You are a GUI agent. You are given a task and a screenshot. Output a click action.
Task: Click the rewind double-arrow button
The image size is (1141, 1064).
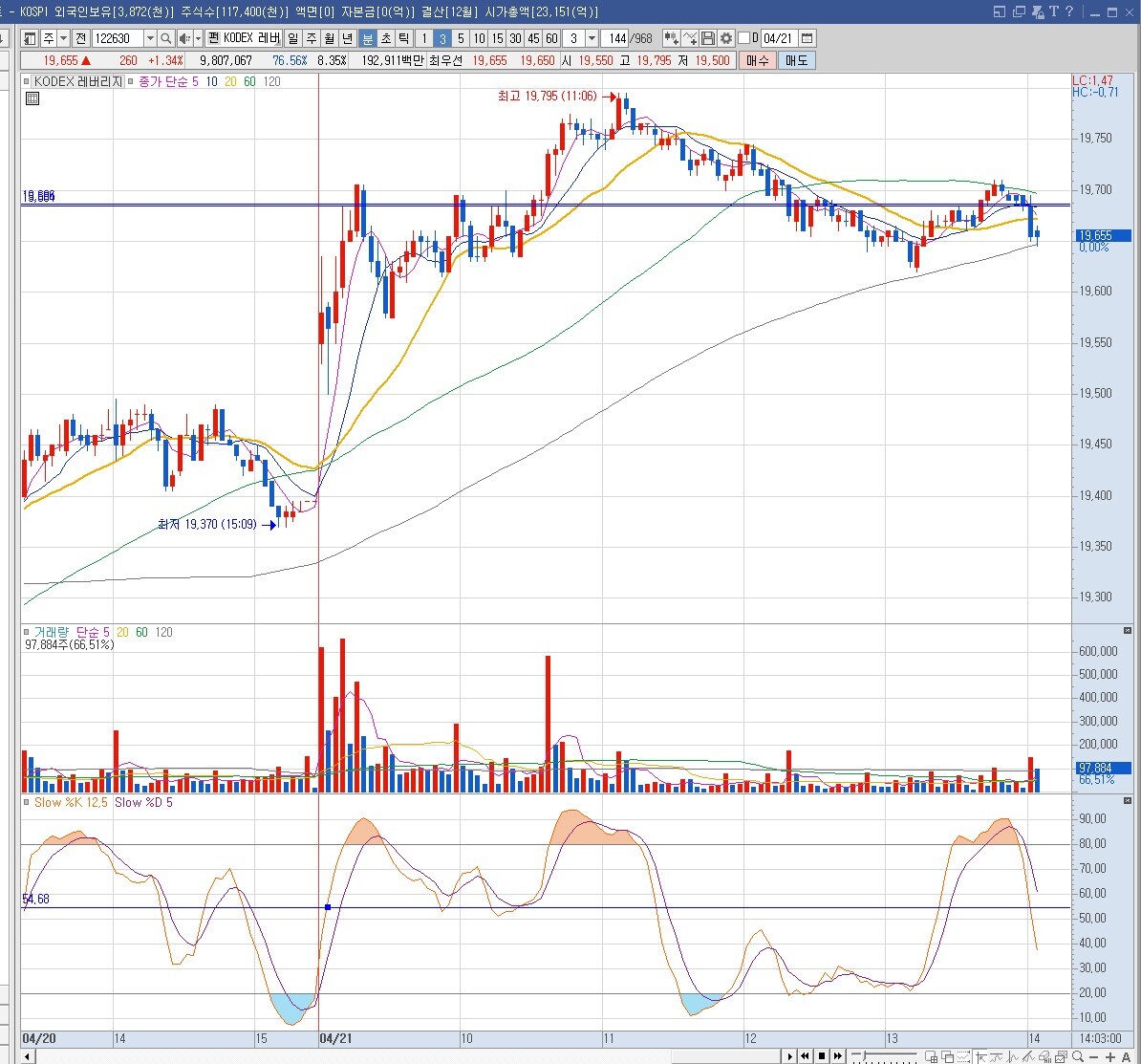805,1056
